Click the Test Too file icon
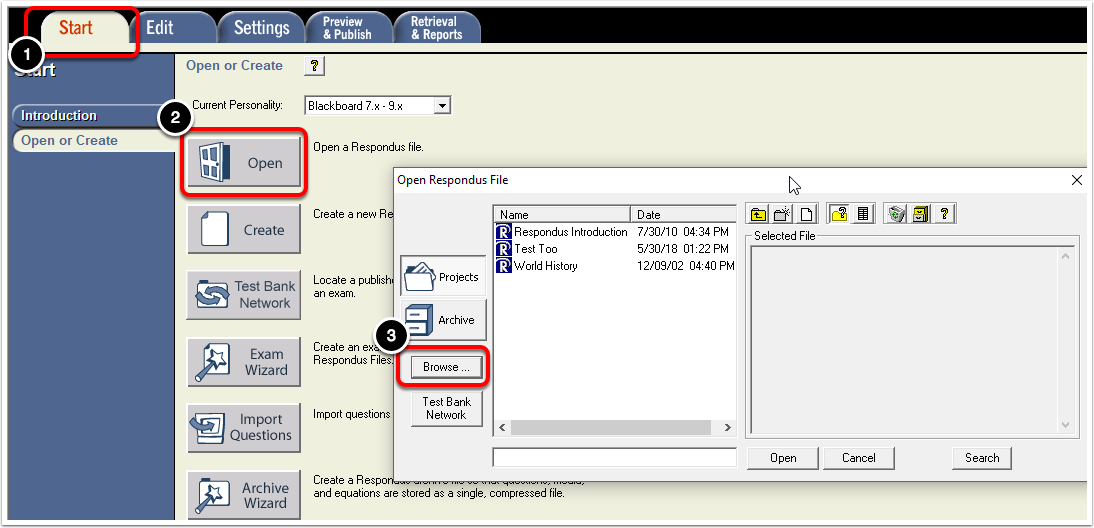 (x=503, y=249)
